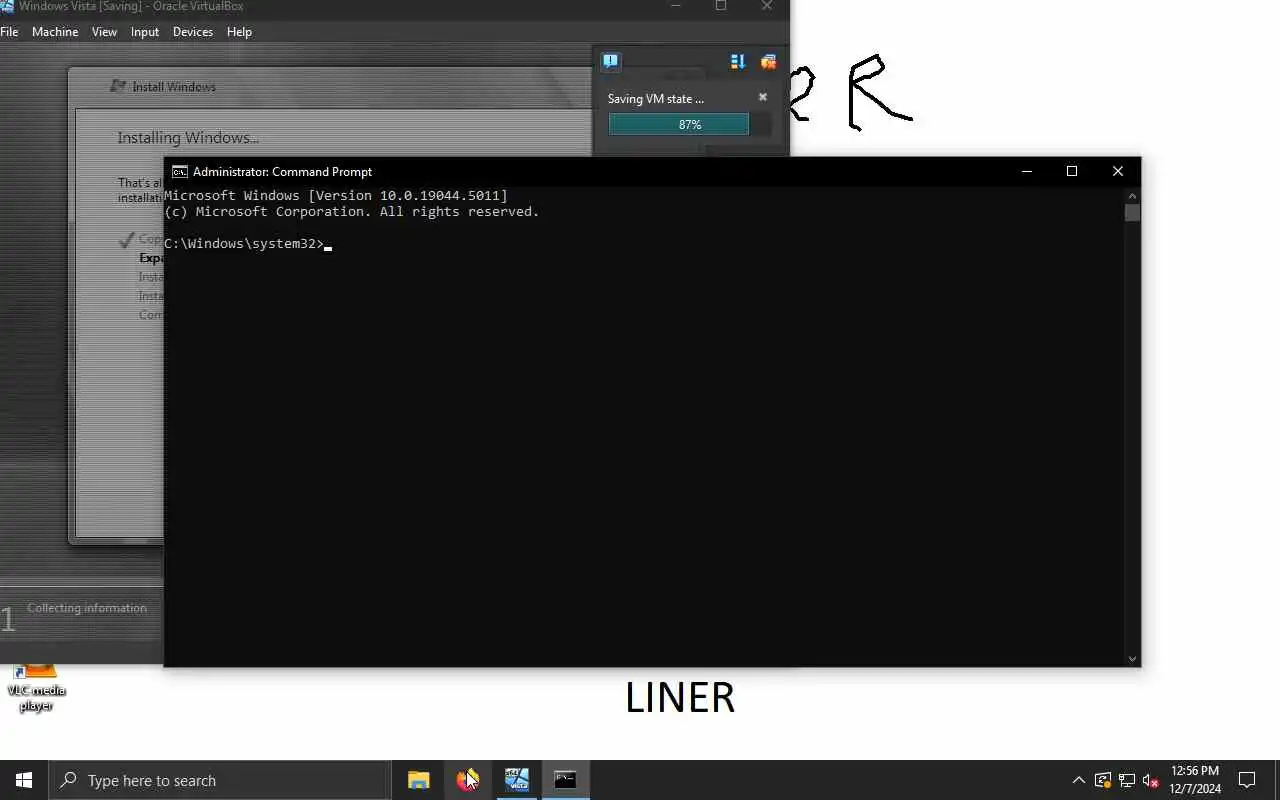This screenshot has height=800, width=1280.
Task: Click the network tray icon
Action: pos(1127,780)
